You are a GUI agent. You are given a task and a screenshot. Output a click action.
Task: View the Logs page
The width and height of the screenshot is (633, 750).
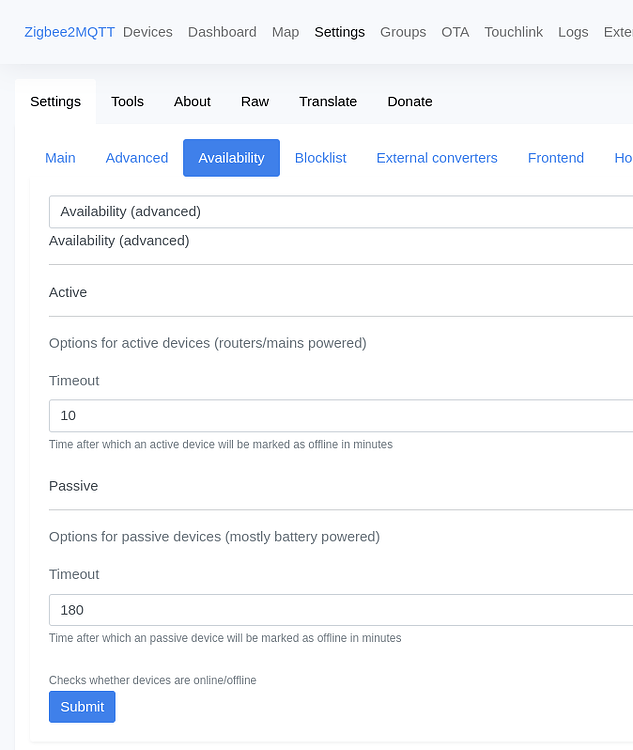[573, 32]
